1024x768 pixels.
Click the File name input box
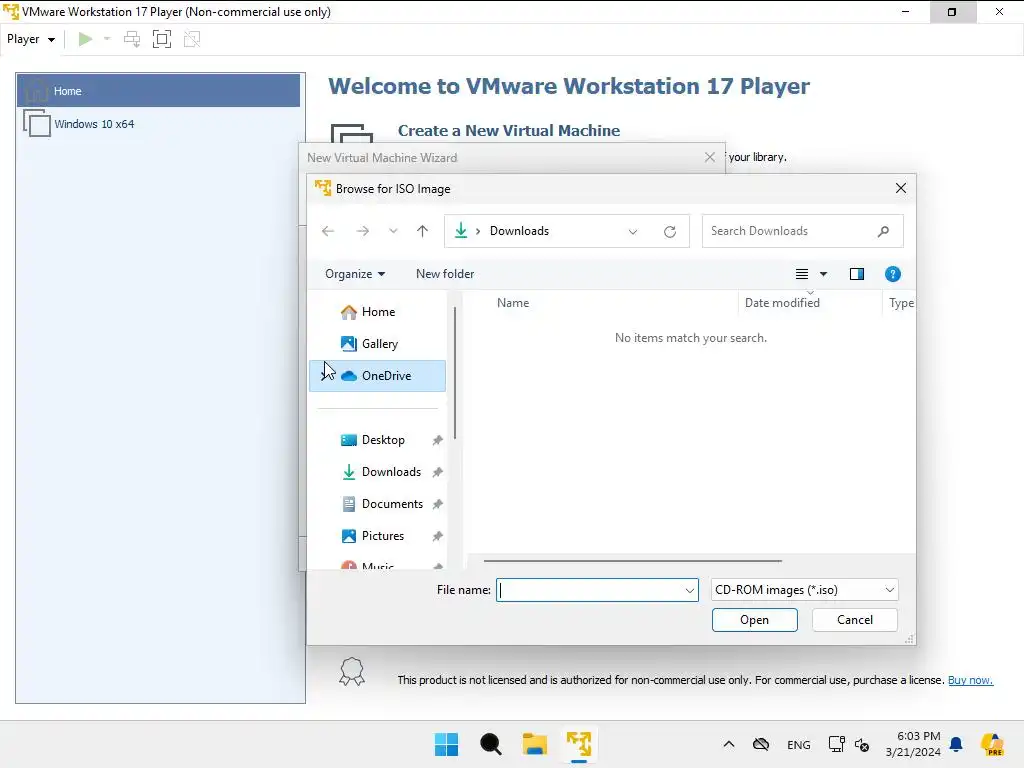point(597,590)
